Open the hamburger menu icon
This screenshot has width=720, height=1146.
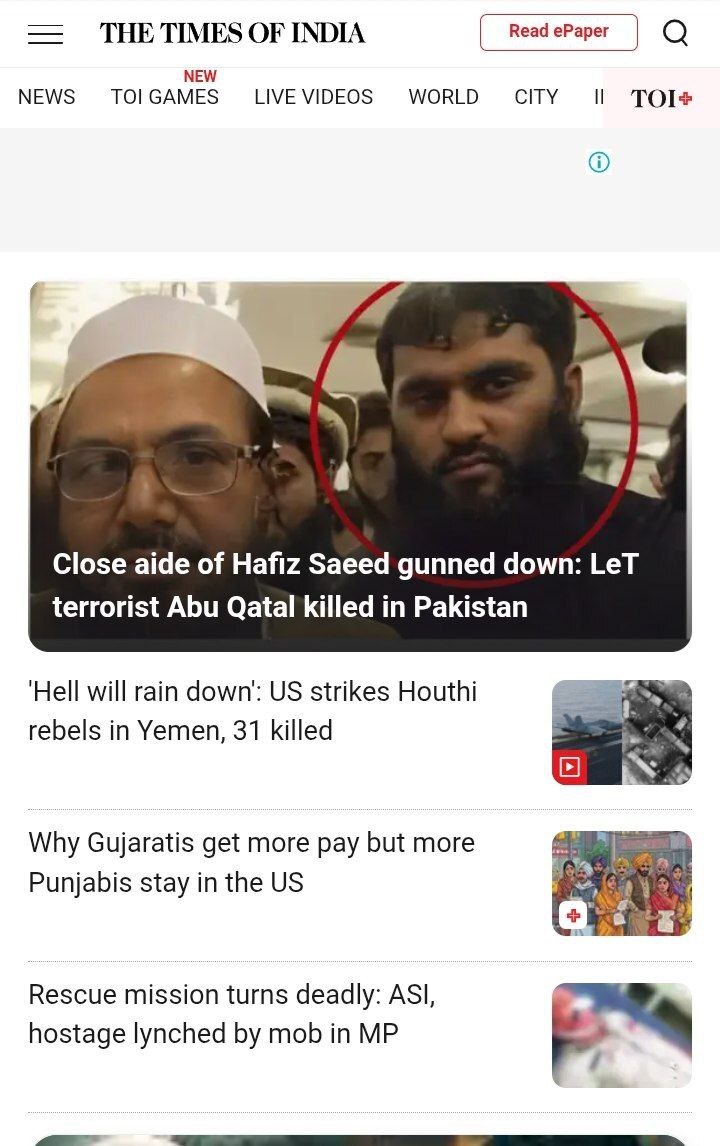coord(45,34)
